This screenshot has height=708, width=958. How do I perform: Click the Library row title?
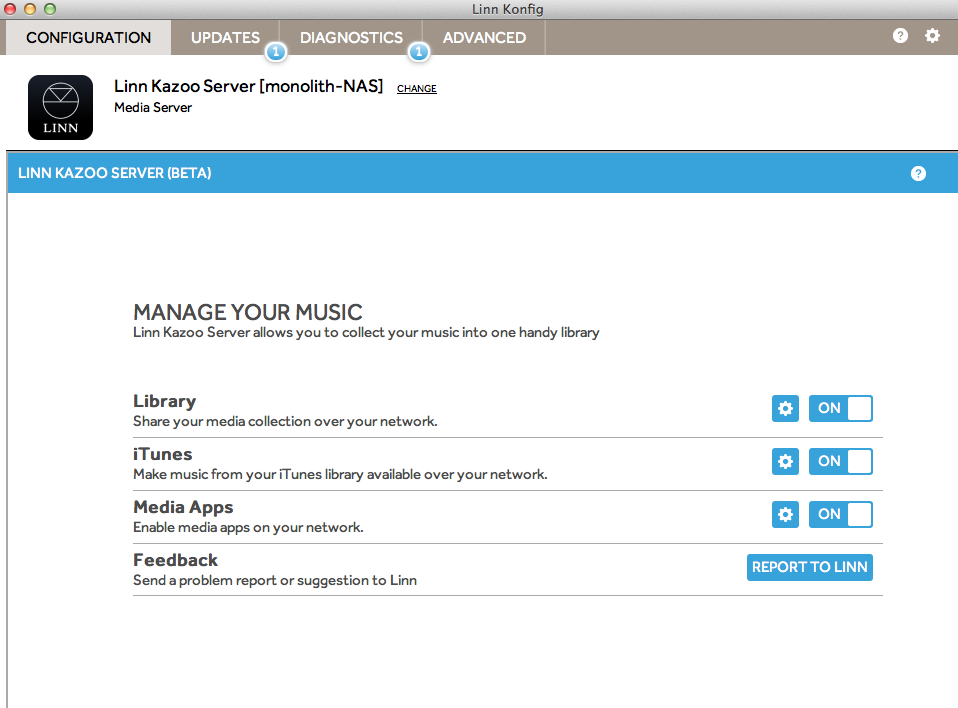point(164,401)
